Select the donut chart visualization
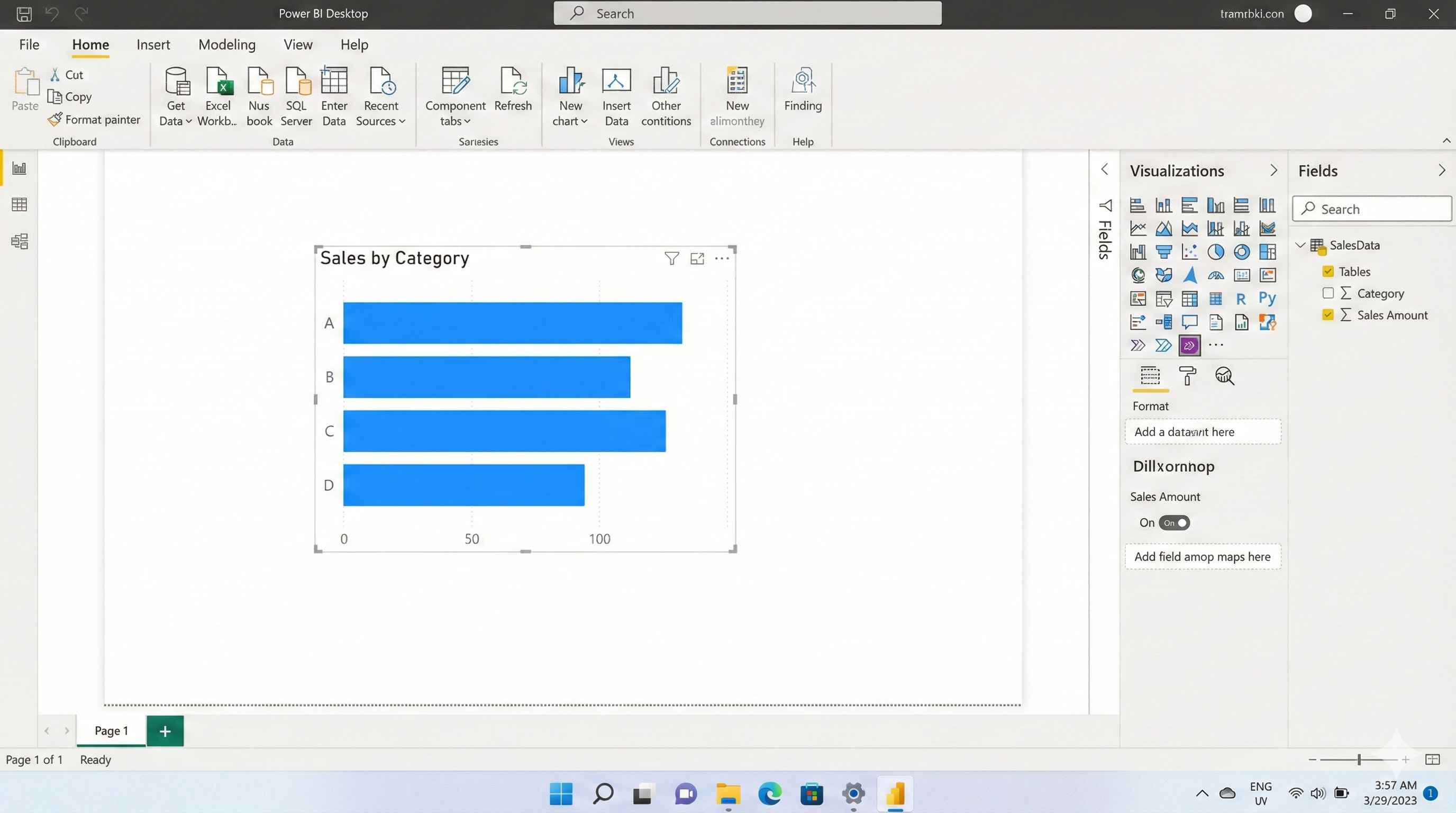Image resolution: width=1456 pixels, height=813 pixels. click(x=1242, y=251)
